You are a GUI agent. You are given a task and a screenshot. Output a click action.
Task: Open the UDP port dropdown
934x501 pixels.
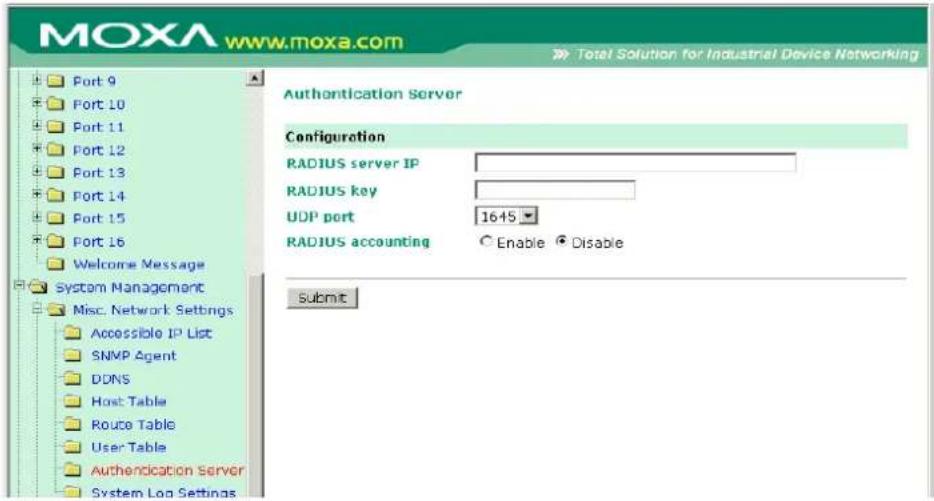tap(528, 216)
